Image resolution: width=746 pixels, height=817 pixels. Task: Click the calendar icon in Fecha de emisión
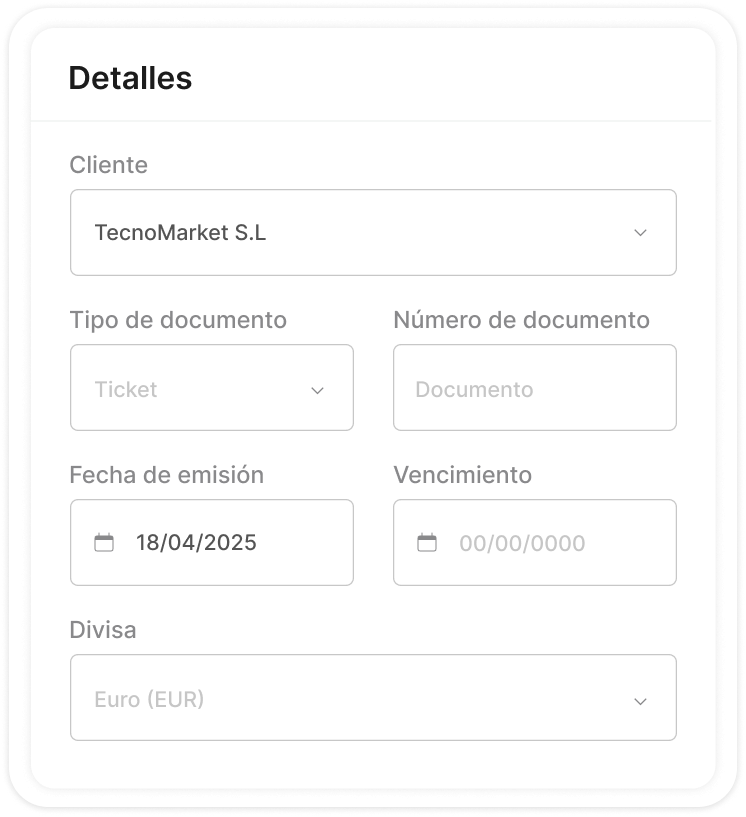(104, 543)
